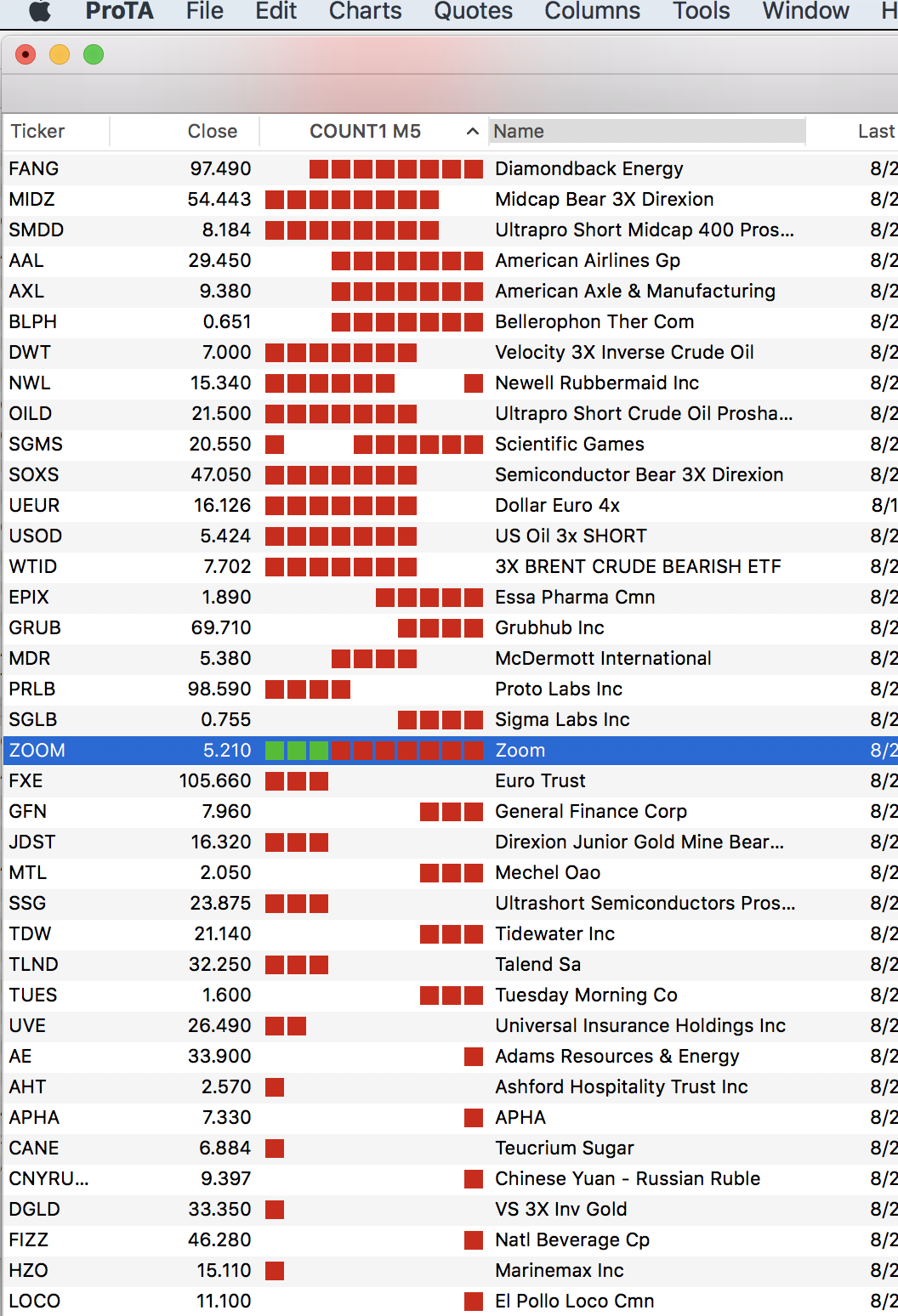Select Bellerophon Ther Com row
The width and height of the screenshot is (898, 1316).
(451, 321)
